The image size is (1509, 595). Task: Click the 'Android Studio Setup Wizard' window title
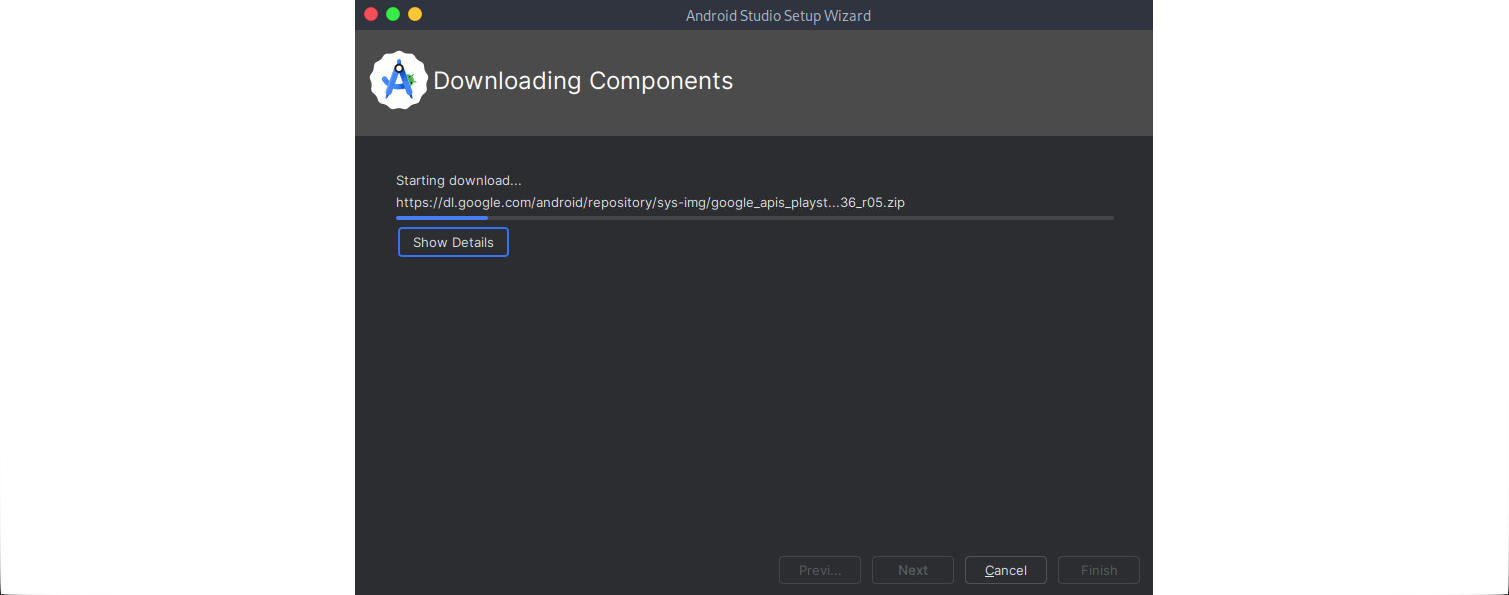click(778, 15)
